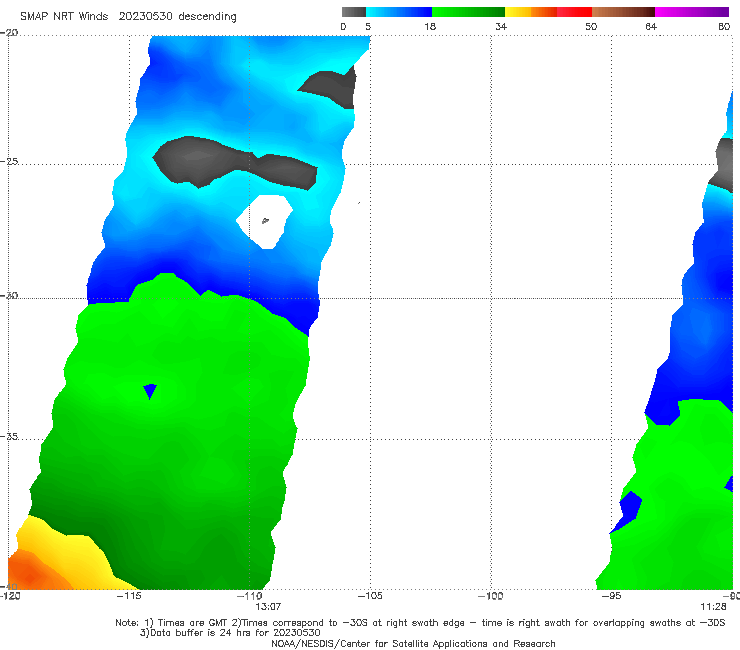Select the '-100' longitude axis label
Image resolution: width=740 pixels, height=650 pixels.
click(x=491, y=596)
